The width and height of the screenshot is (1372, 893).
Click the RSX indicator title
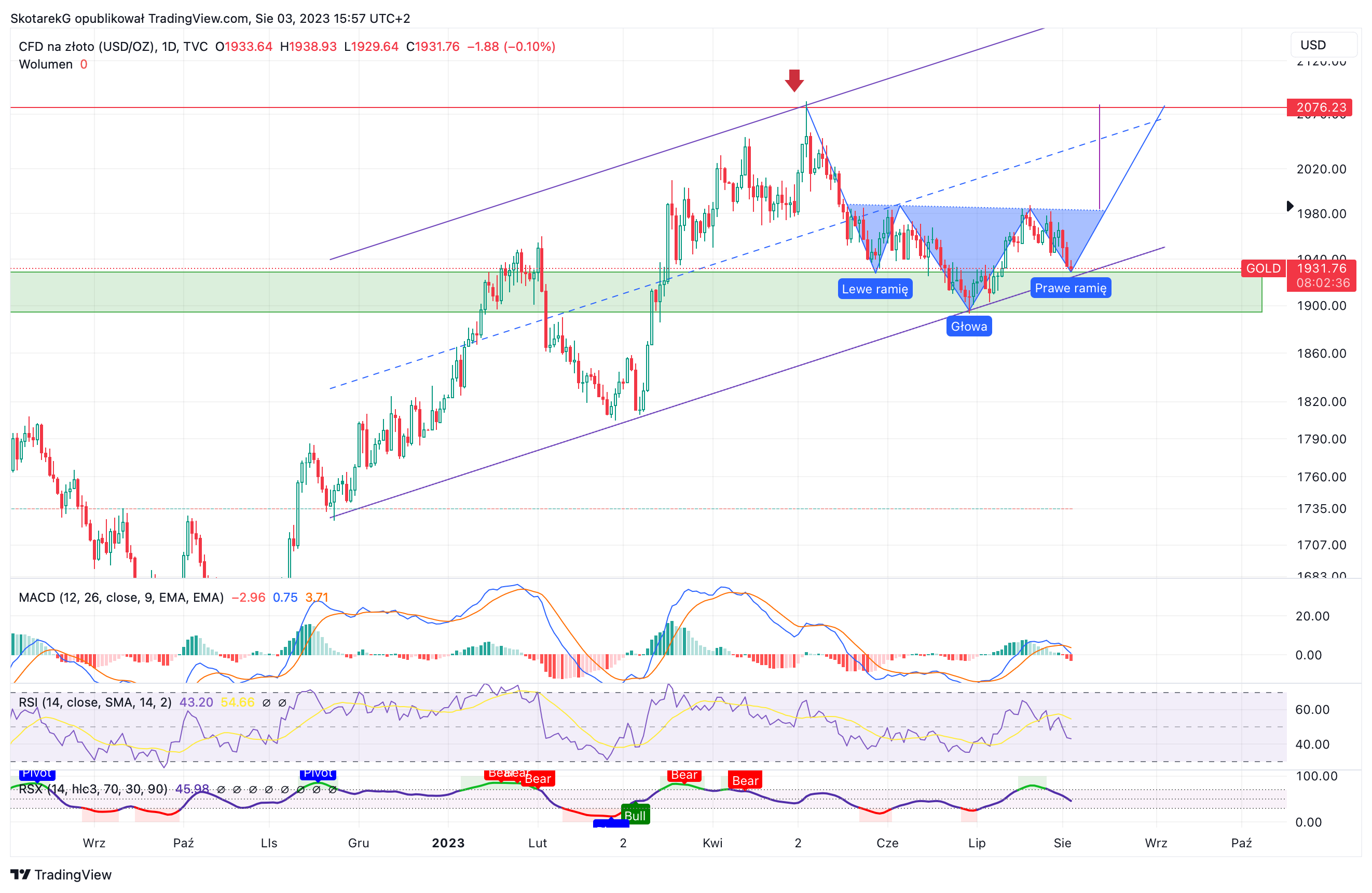point(93,789)
